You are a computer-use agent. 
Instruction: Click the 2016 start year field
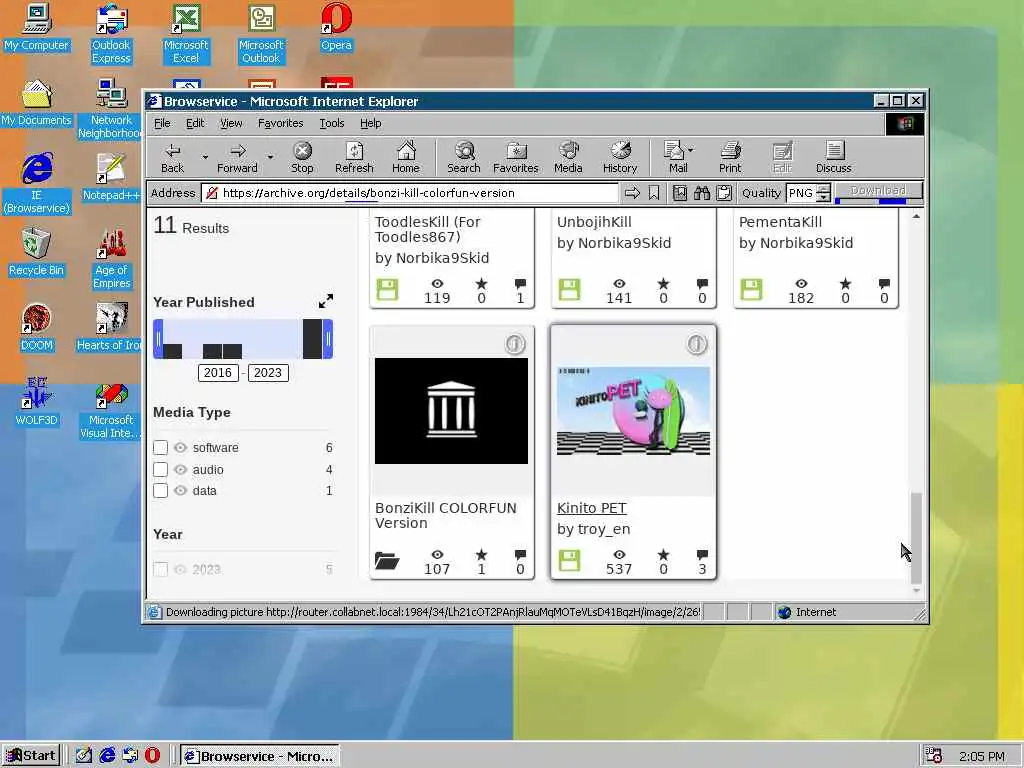[x=217, y=373]
